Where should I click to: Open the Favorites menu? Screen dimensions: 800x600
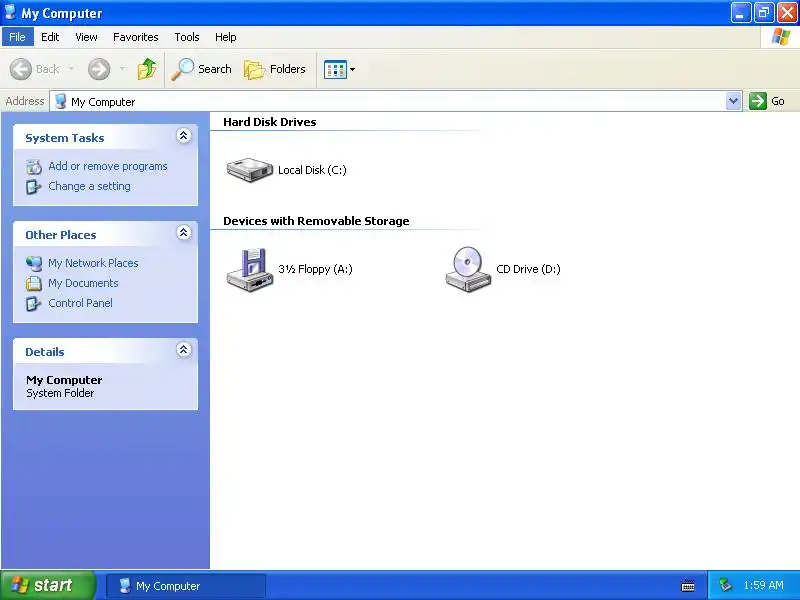(x=136, y=37)
